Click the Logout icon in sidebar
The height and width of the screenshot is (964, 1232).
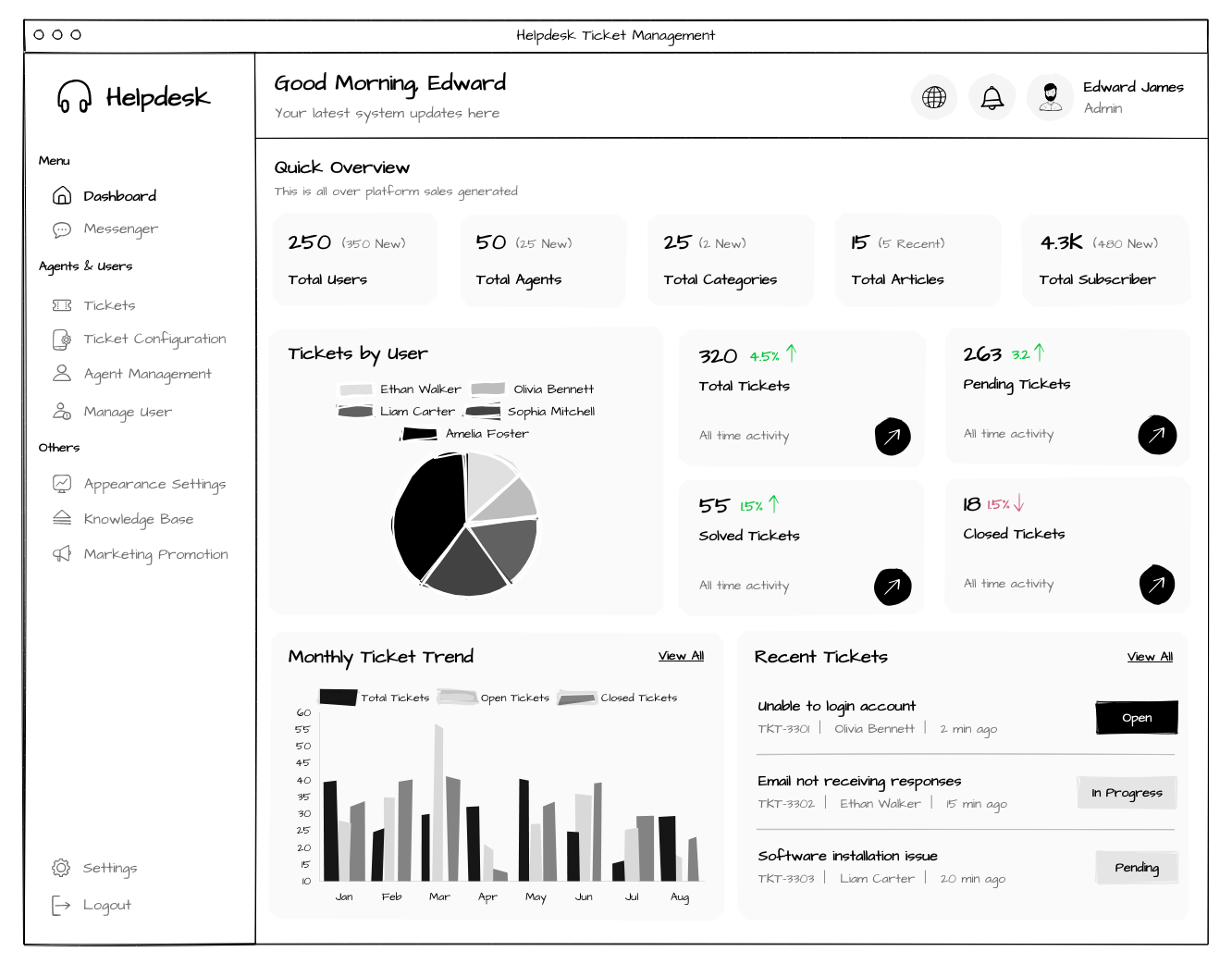coord(61,906)
